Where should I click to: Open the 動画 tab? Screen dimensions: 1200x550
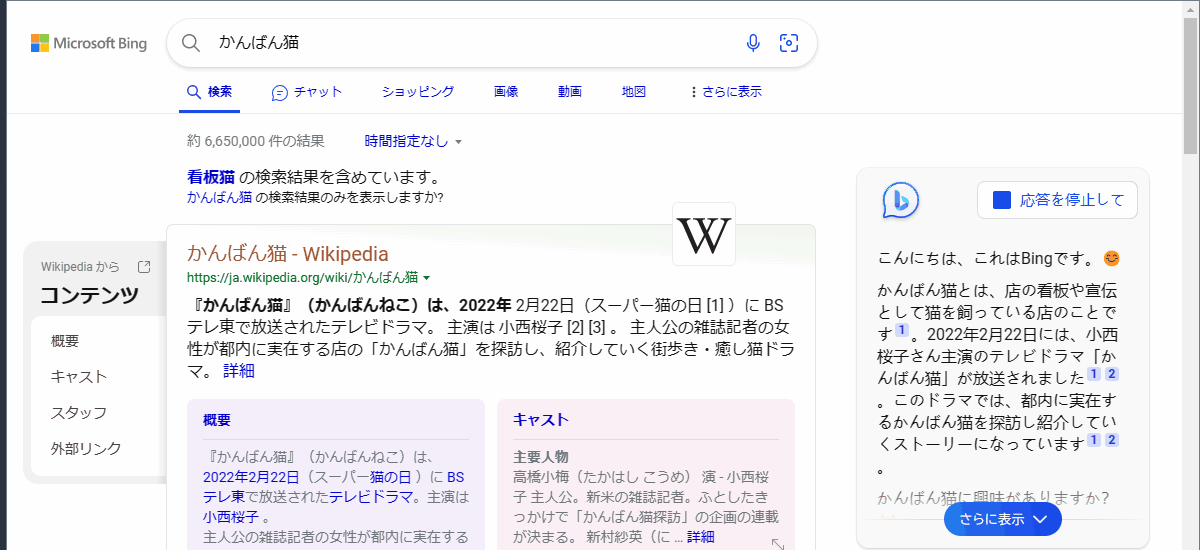pyautogui.click(x=570, y=92)
